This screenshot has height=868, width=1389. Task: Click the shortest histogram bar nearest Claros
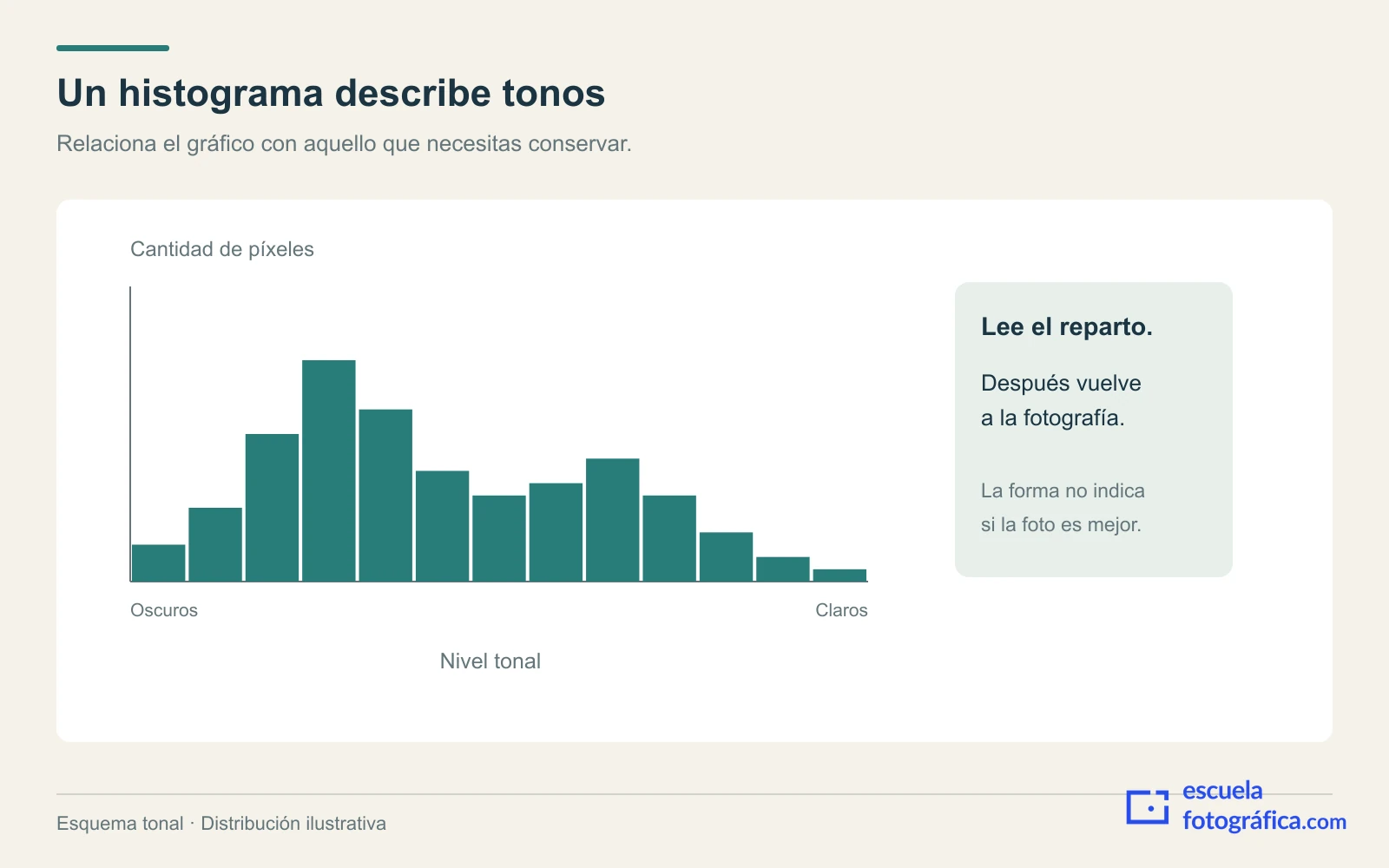click(x=839, y=575)
